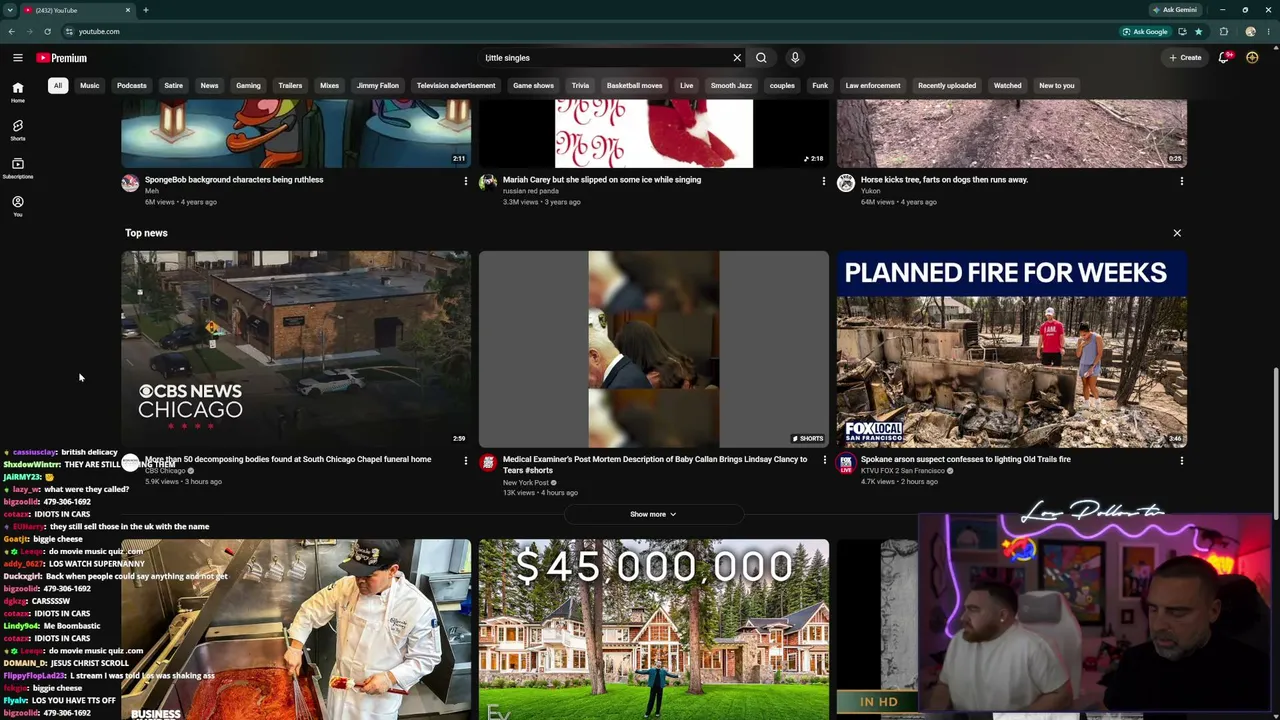
Task: Filter by Mixes chip
Action: tap(329, 85)
